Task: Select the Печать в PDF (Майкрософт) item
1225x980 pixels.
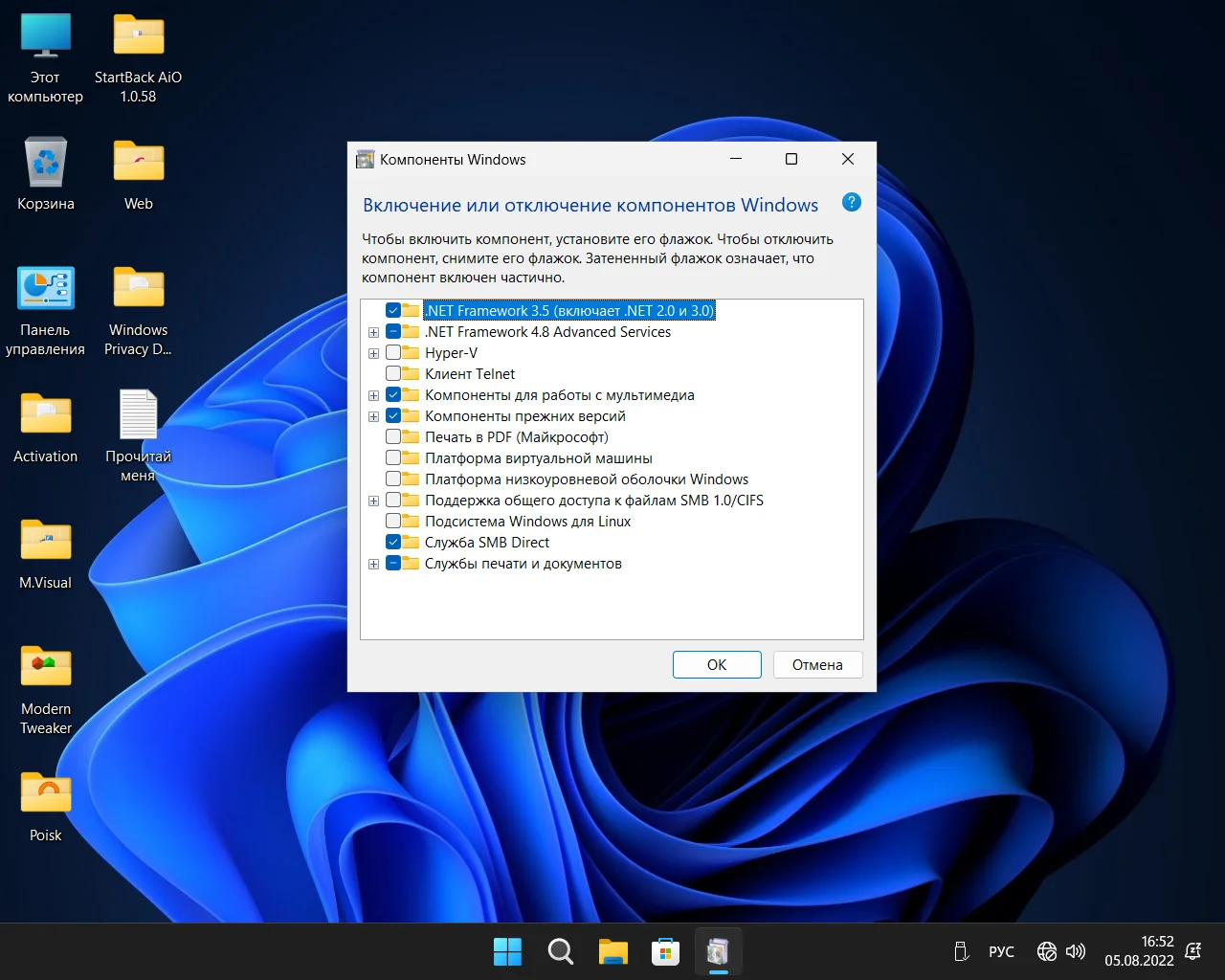Action: pyautogui.click(x=516, y=437)
